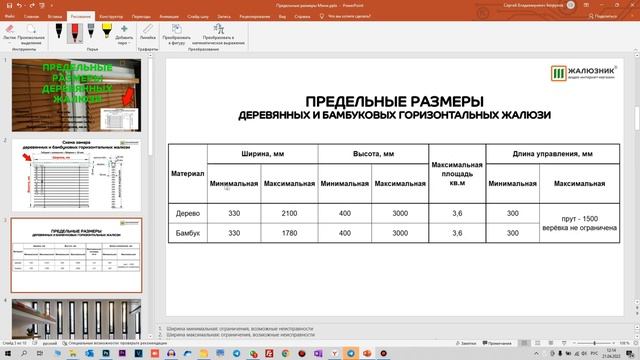Screen dimensions: 640x360
Task: Click the '2100' table cell
Action: tap(289, 213)
